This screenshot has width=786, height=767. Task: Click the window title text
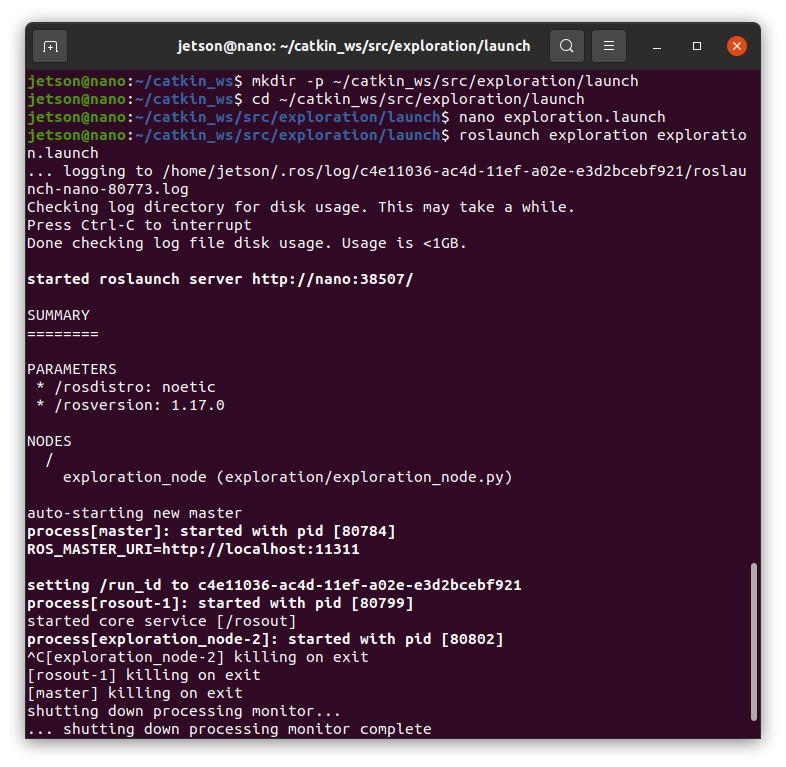click(x=353, y=46)
